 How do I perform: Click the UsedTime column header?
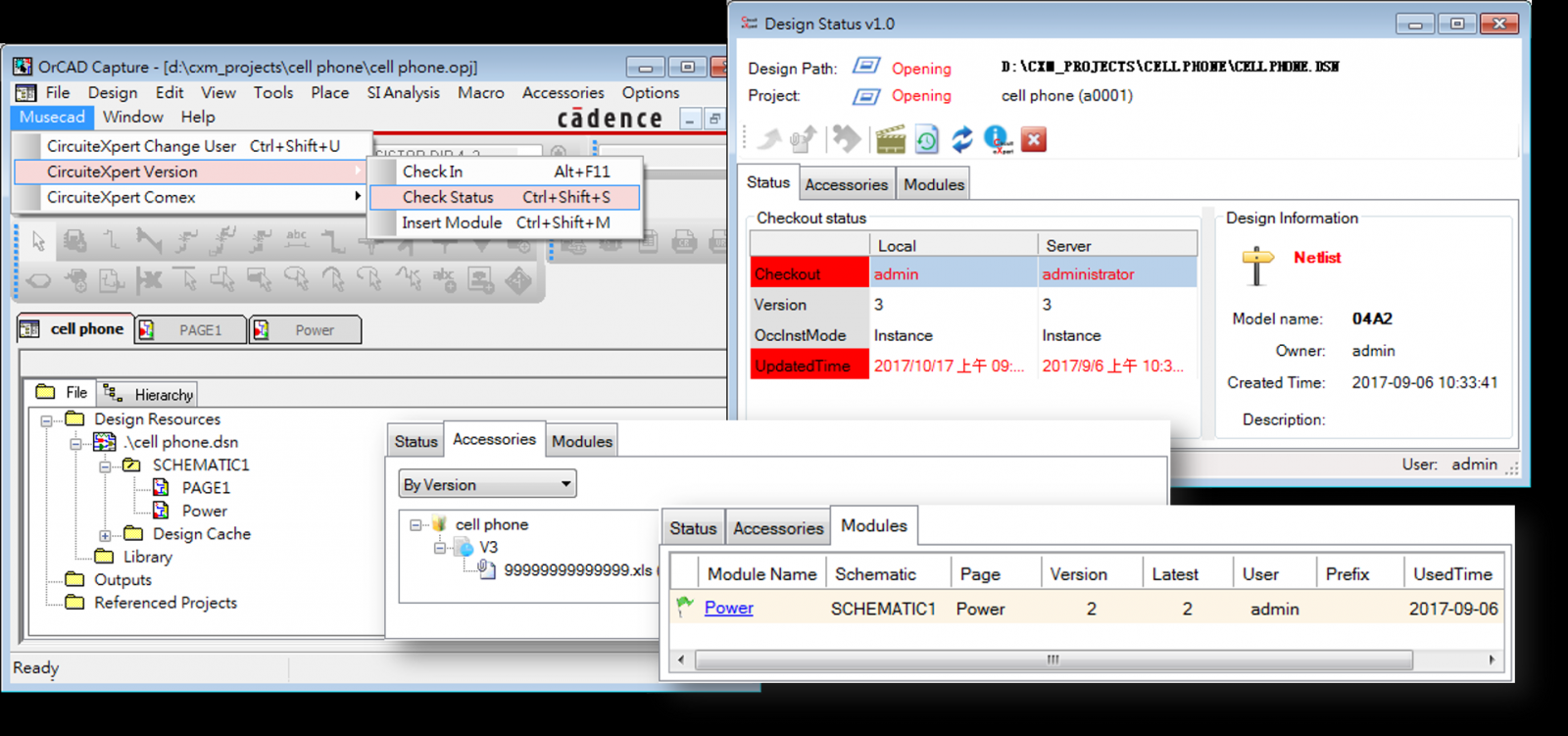1453,573
